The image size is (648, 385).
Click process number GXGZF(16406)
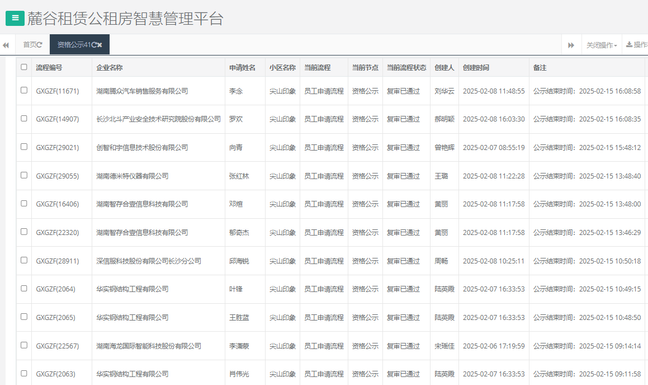57,204
